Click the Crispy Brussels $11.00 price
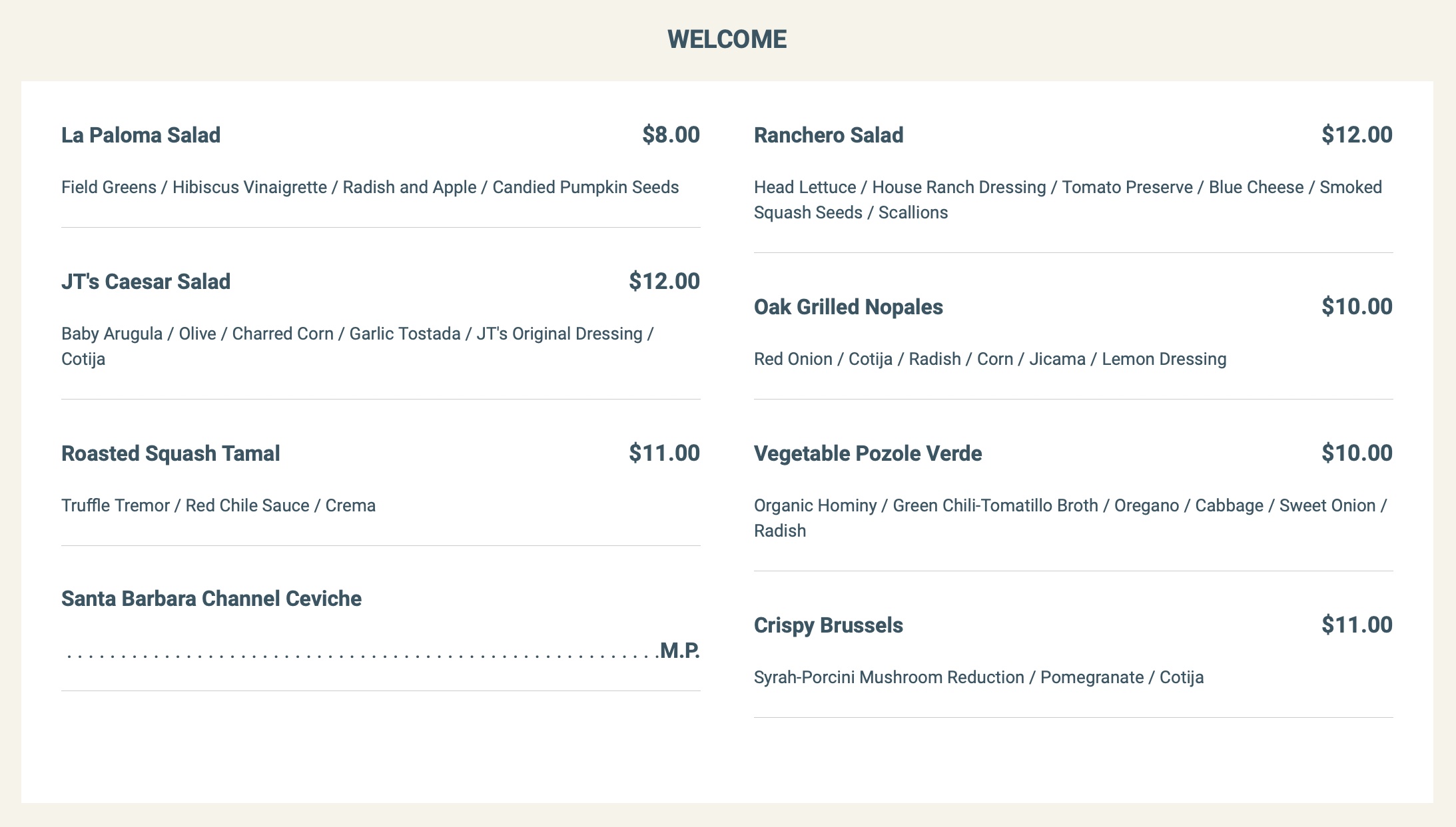The image size is (1456, 827). coord(1357,625)
